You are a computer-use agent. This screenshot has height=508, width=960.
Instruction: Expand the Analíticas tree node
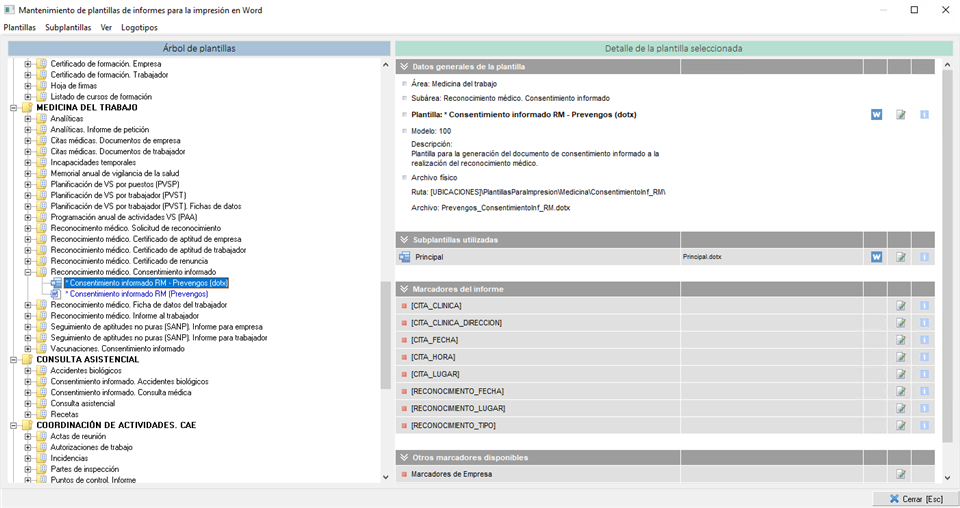click(28, 119)
